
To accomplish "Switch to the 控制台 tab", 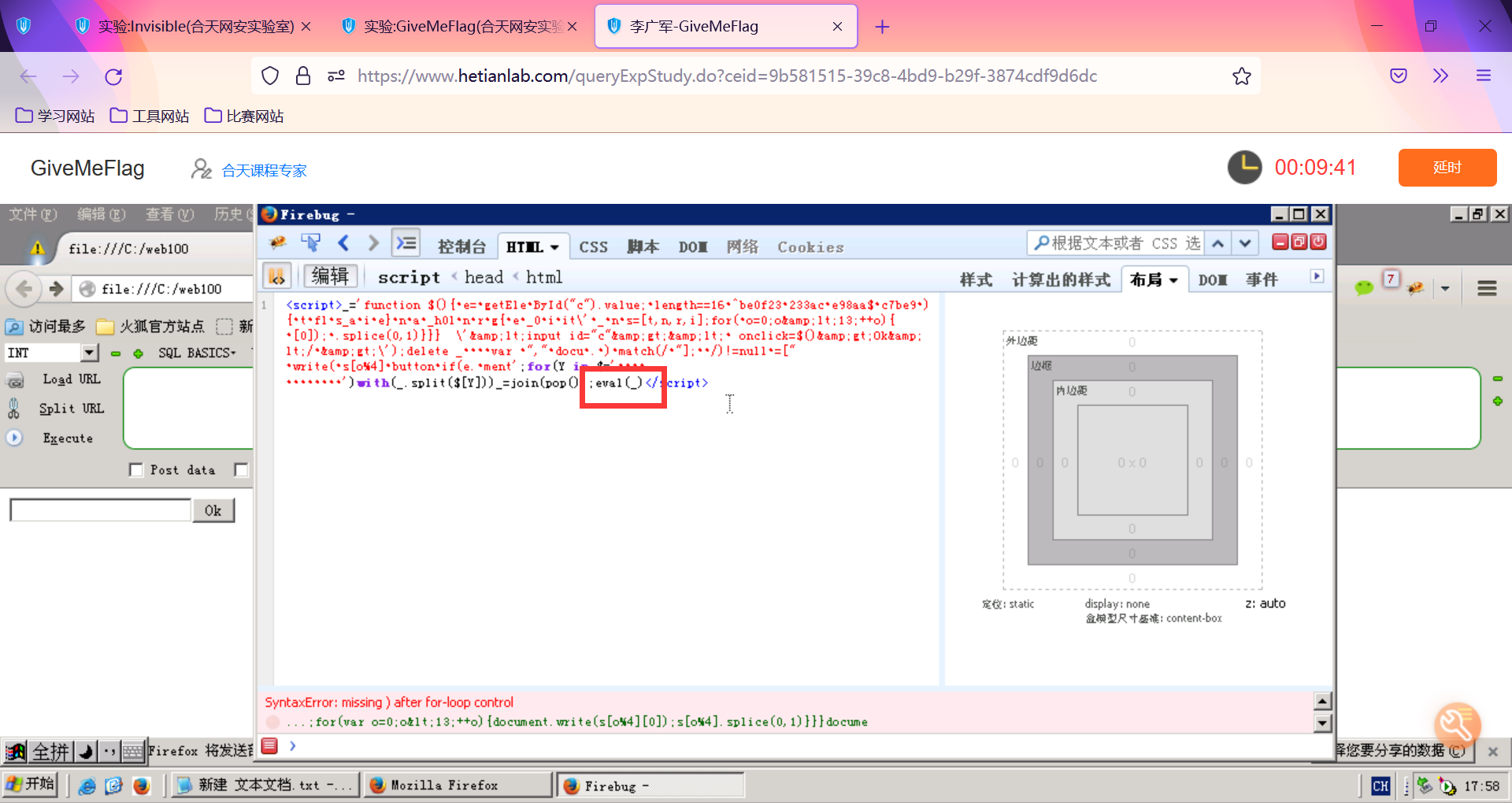I will coord(461,247).
